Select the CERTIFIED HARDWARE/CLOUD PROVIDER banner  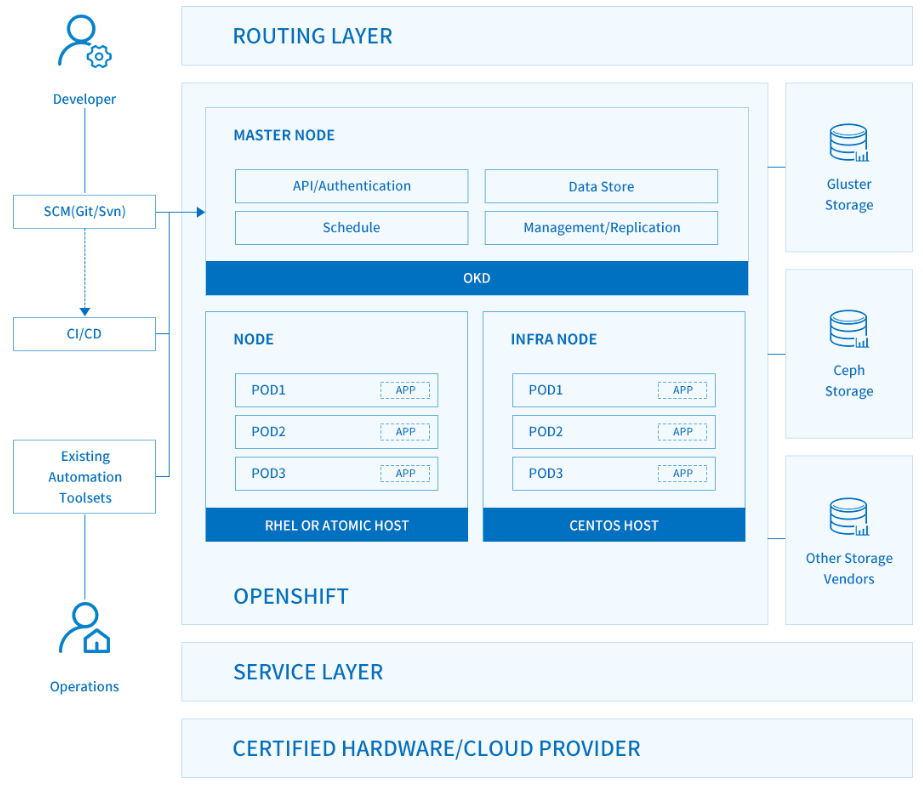547,749
